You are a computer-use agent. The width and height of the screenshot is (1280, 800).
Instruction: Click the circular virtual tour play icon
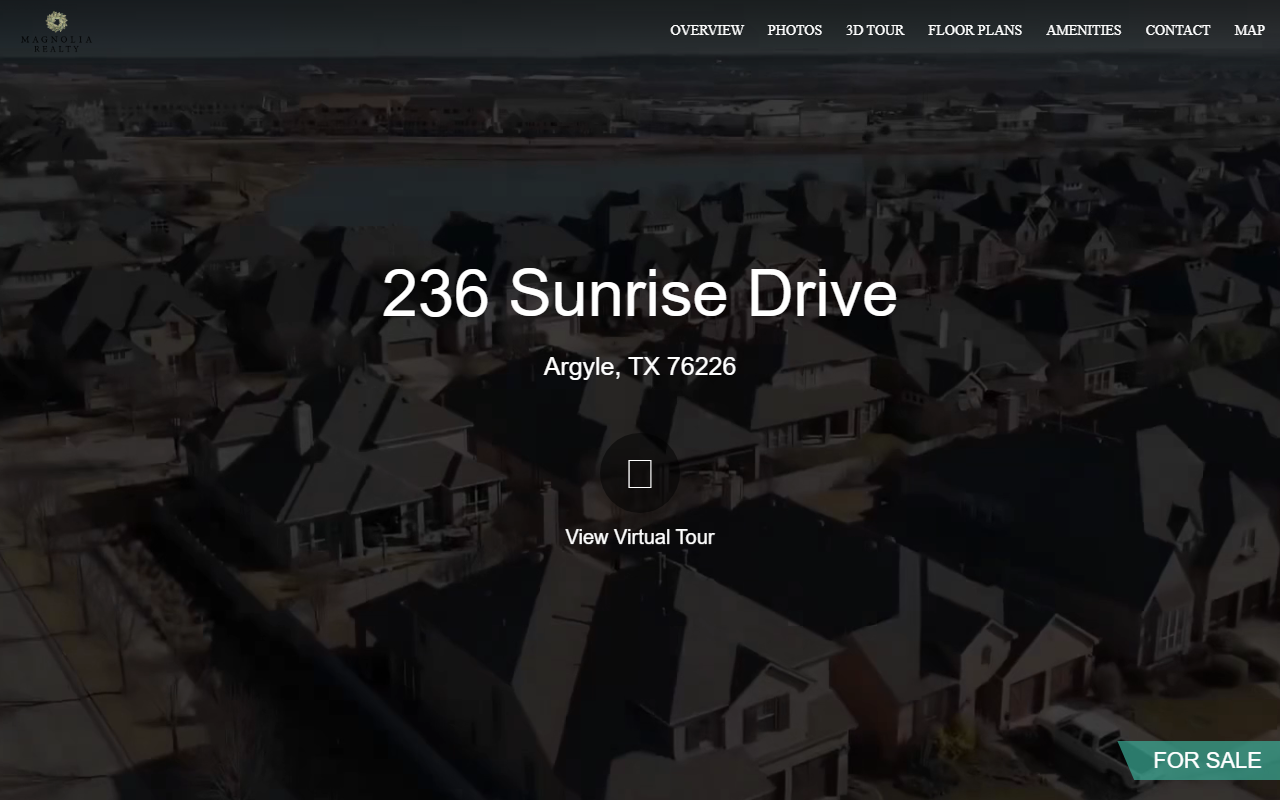point(640,474)
